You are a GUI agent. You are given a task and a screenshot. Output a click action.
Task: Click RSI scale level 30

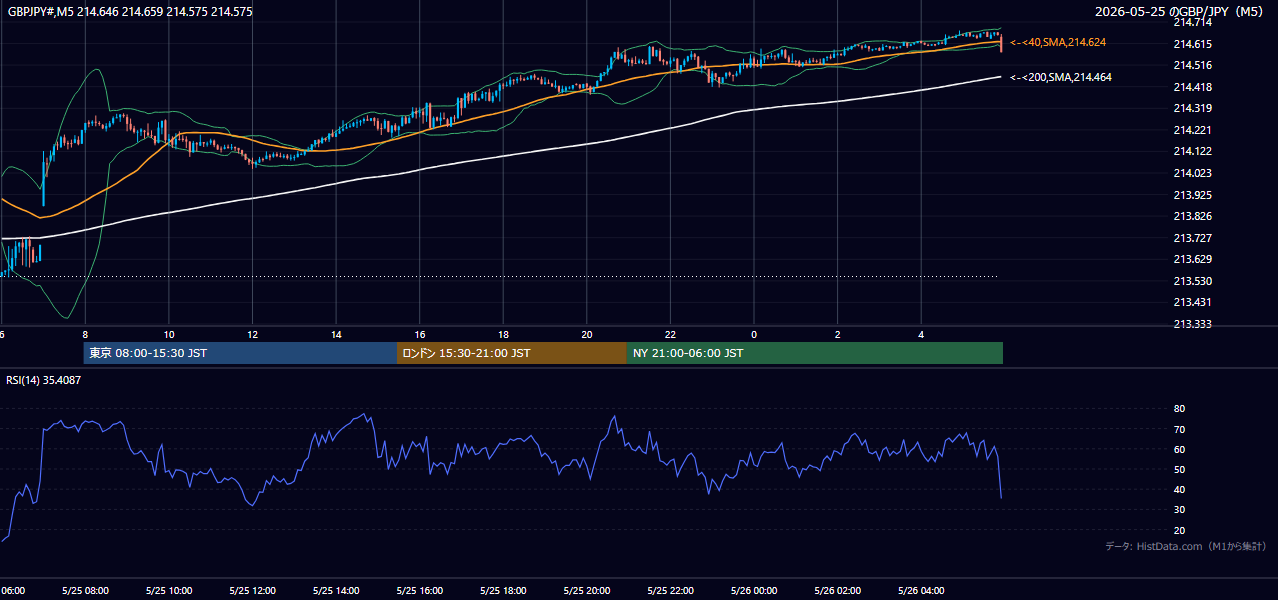[x=1179, y=510]
